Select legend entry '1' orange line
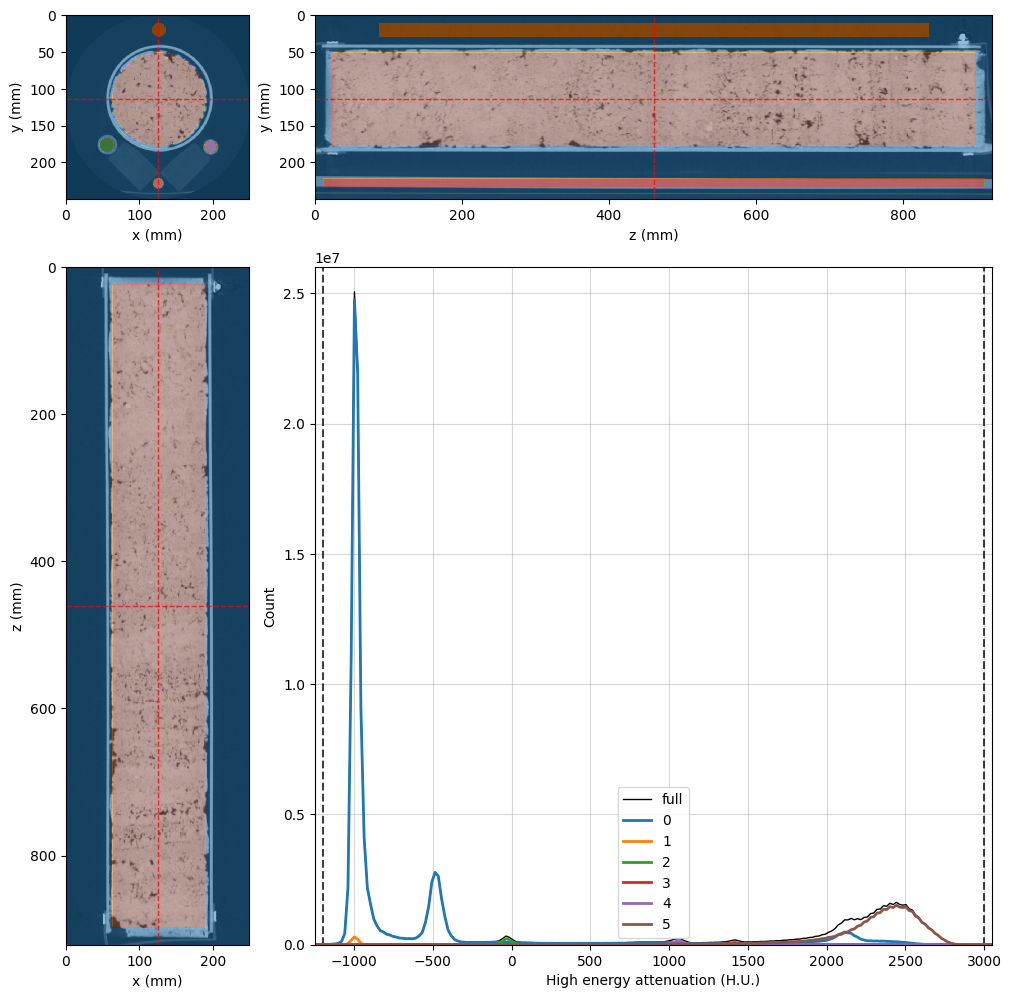 [647, 841]
